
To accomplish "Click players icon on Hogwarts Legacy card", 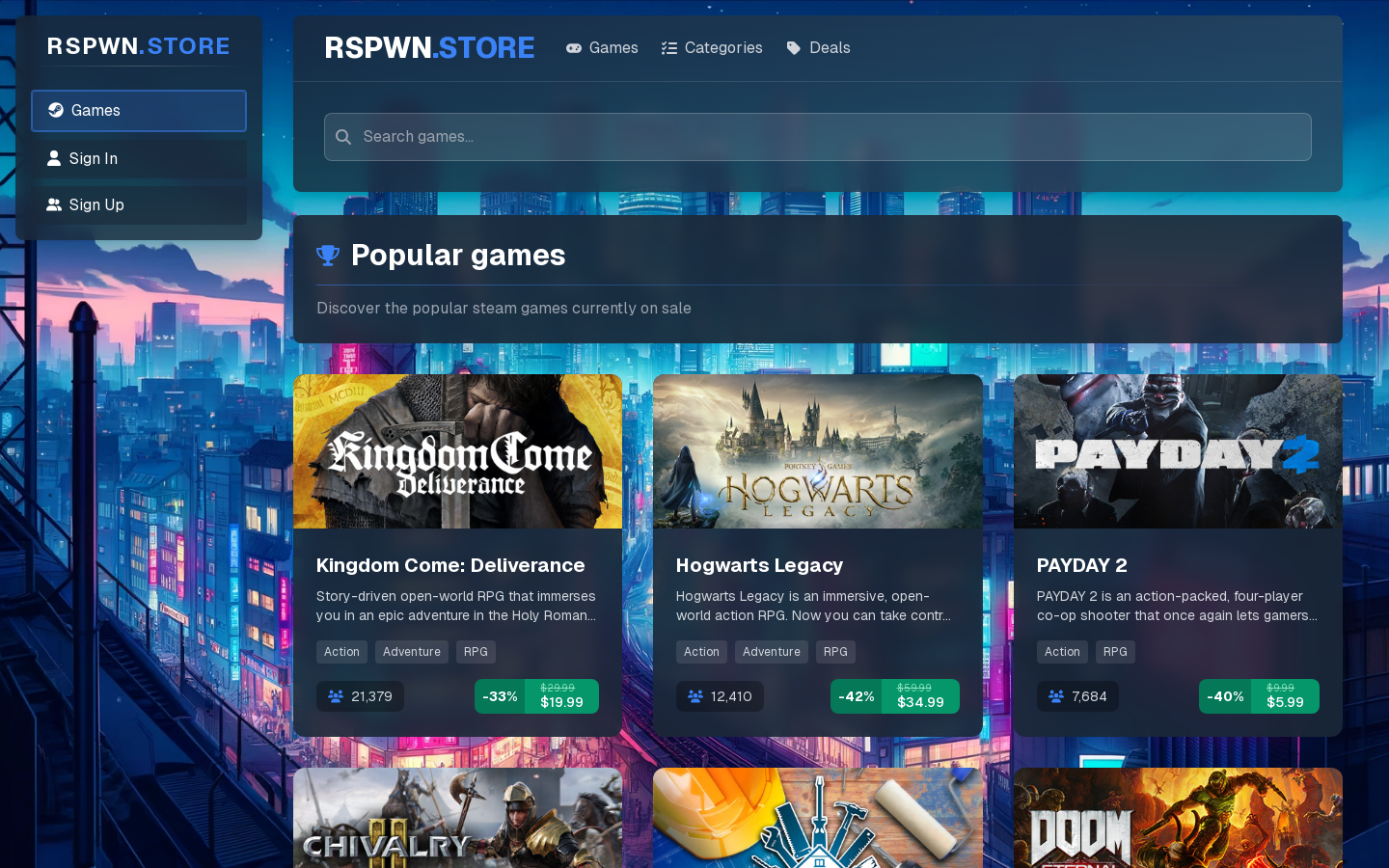I will [695, 696].
